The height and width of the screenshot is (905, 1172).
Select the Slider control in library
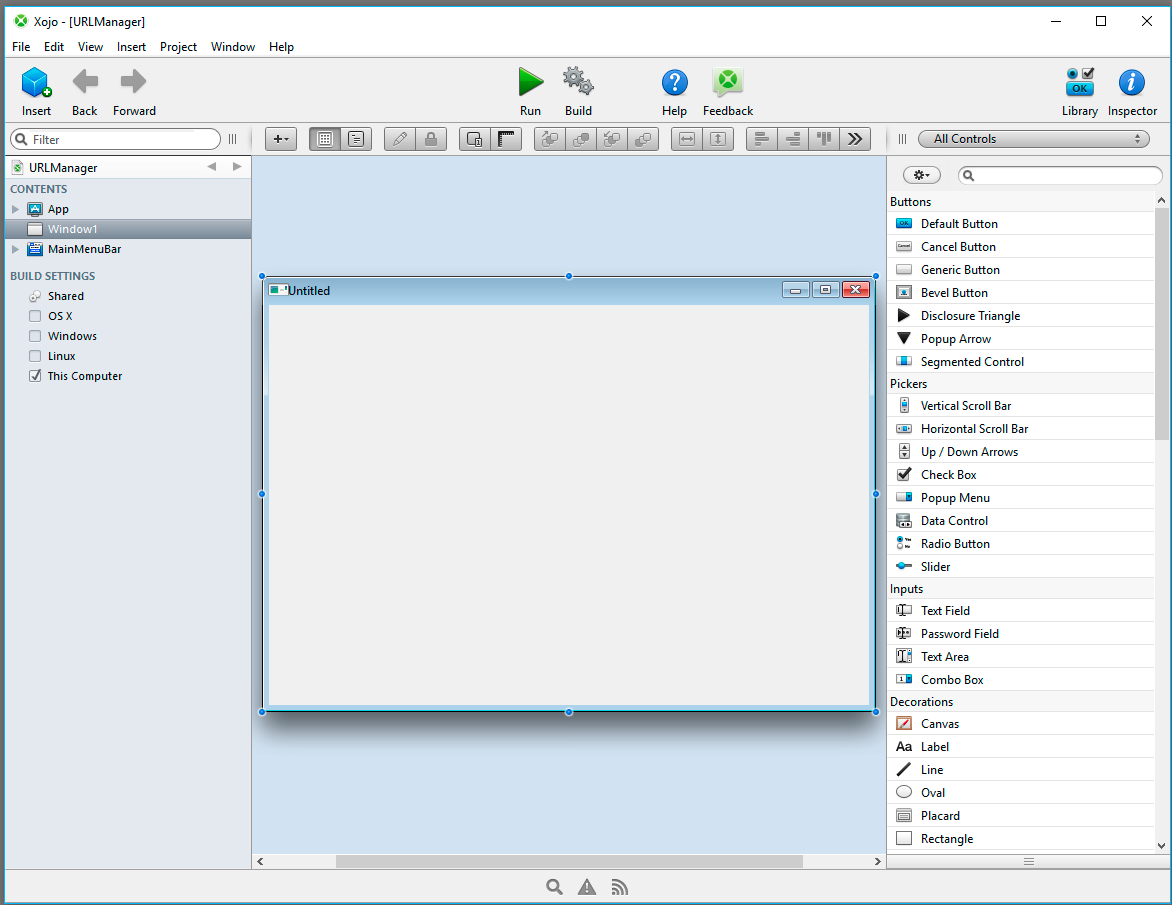pyautogui.click(x=1021, y=566)
